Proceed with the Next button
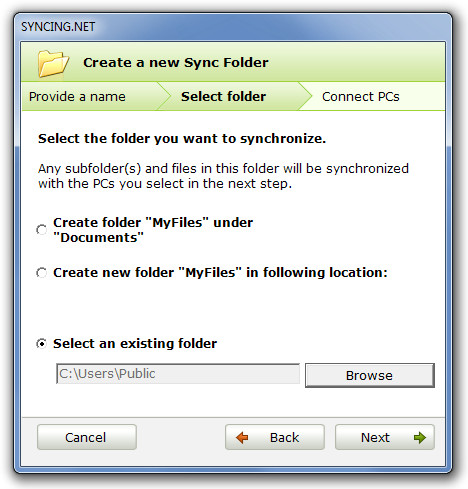 click(x=385, y=437)
